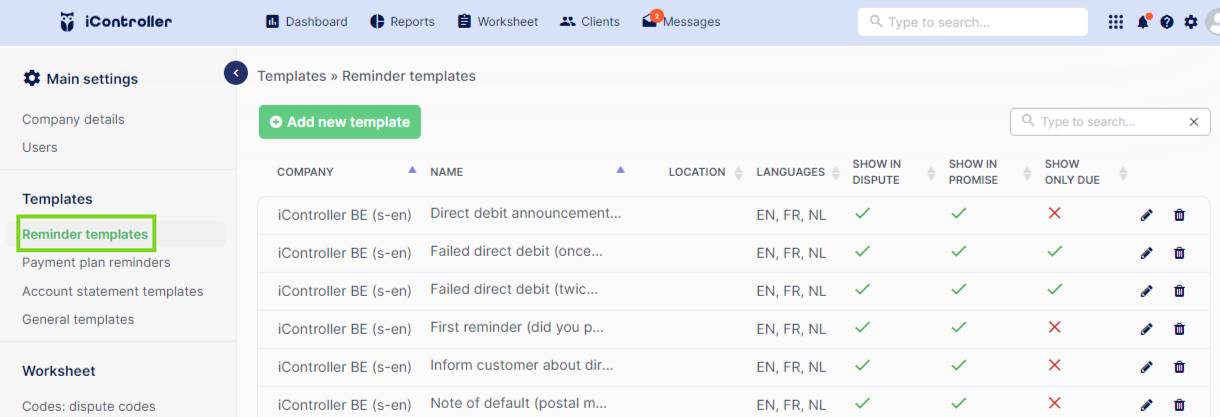
Task: Clear the template search with X
Action: click(x=1193, y=122)
